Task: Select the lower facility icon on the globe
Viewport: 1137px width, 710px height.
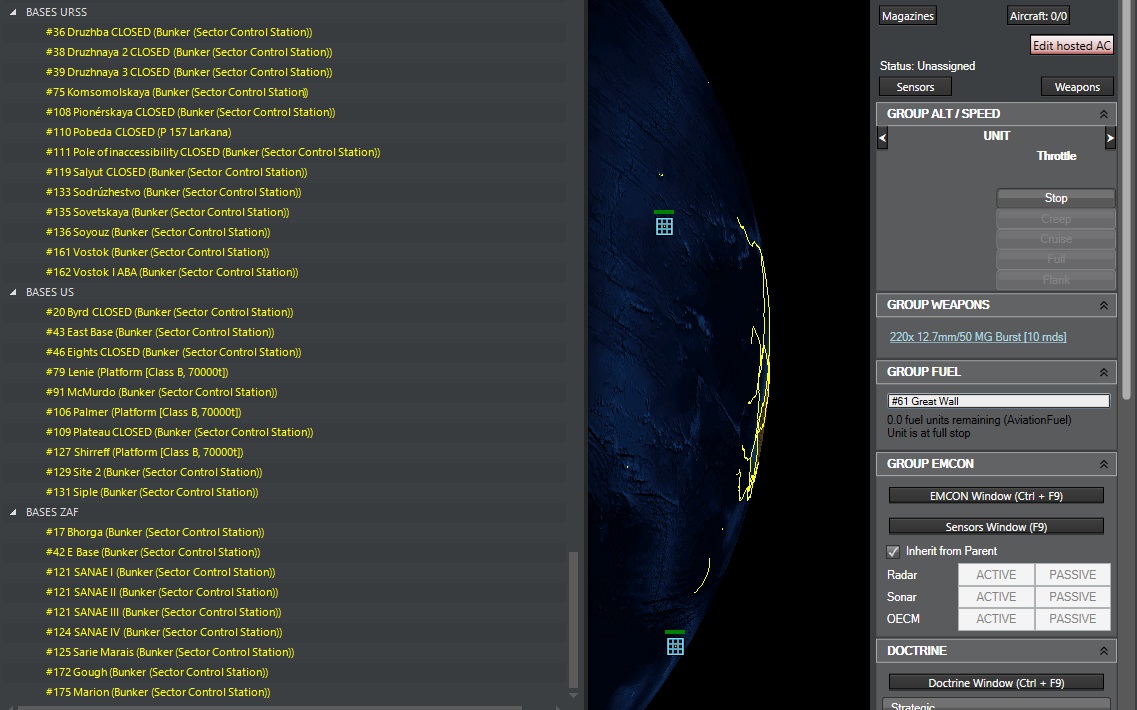Action: pyautogui.click(x=675, y=645)
